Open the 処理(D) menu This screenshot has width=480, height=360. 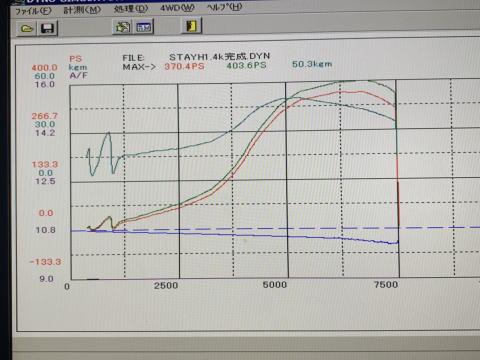click(x=131, y=9)
